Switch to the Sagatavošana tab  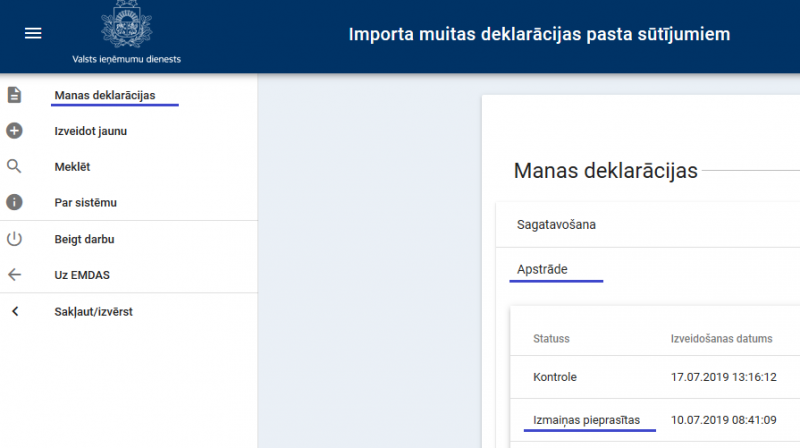pos(556,225)
